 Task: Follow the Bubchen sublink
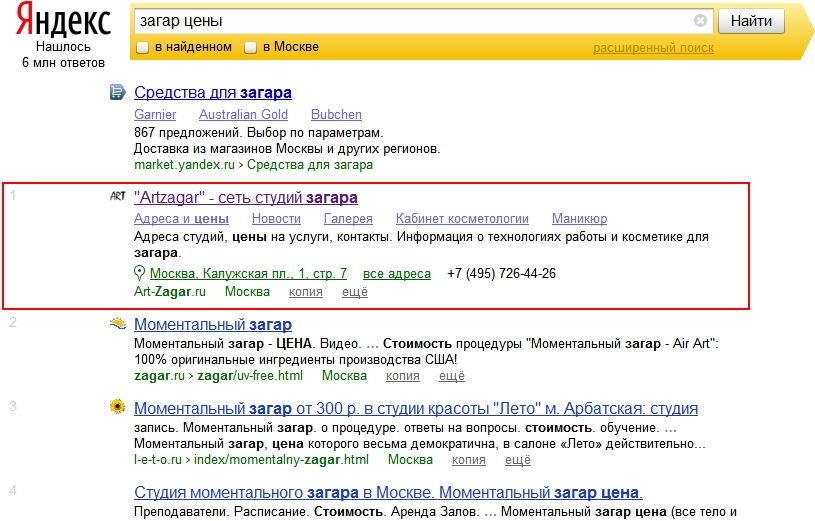pyautogui.click(x=336, y=114)
